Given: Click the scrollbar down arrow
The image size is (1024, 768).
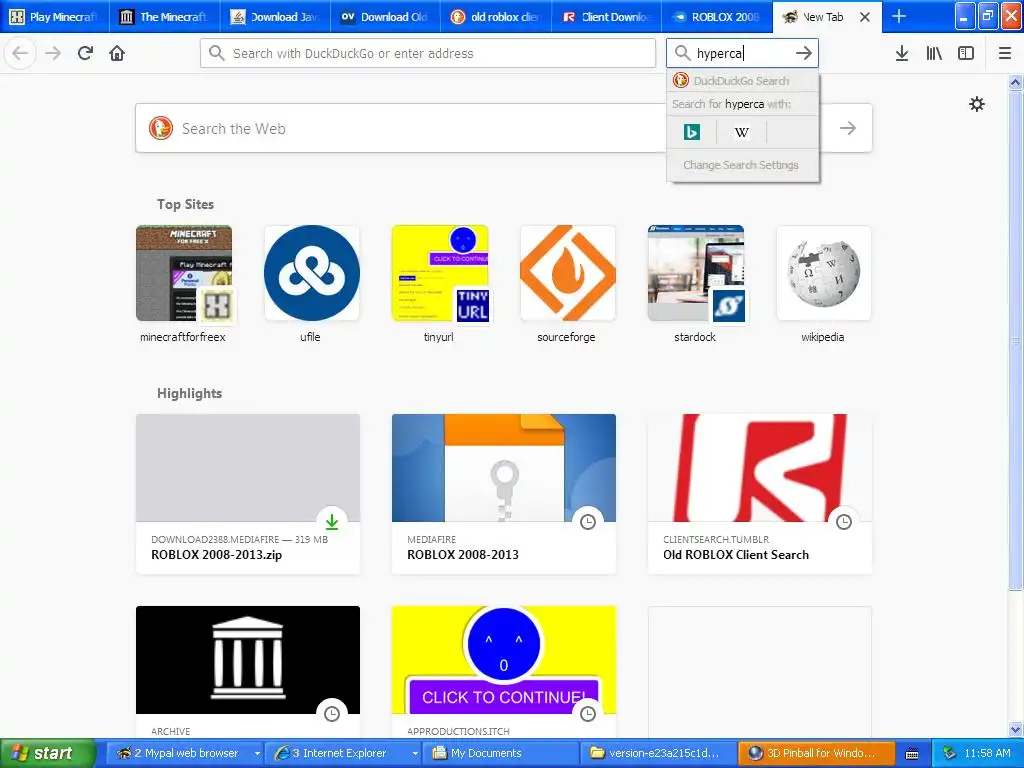Looking at the screenshot, I should [1016, 729].
